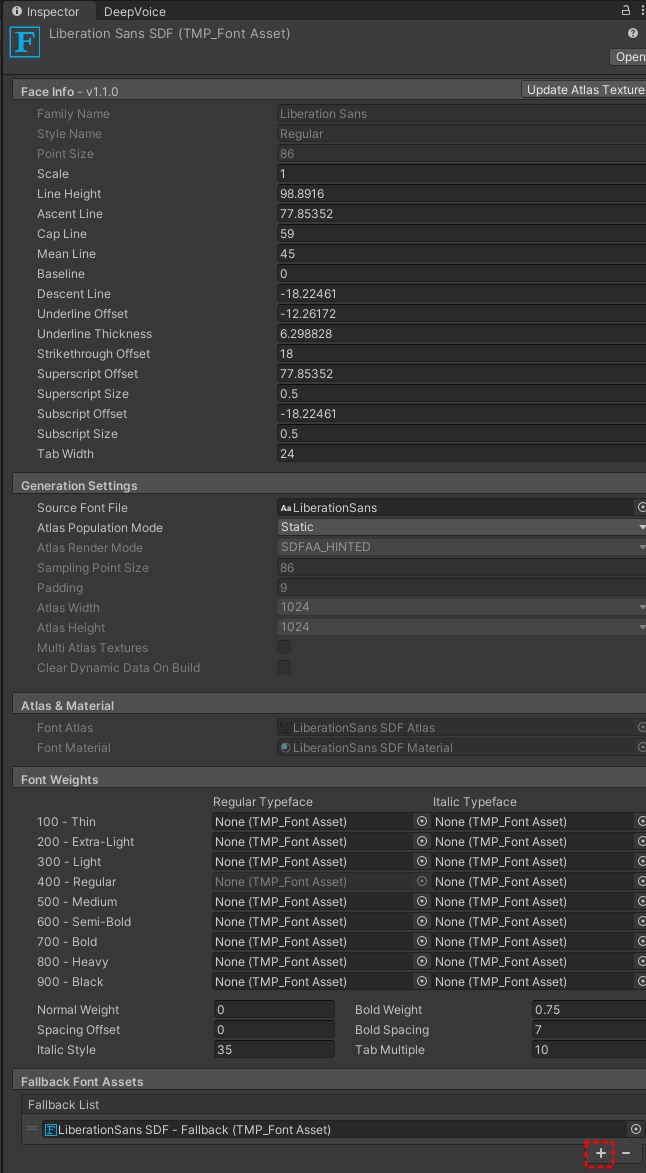Click the LiberationSans source font field

coord(455,507)
